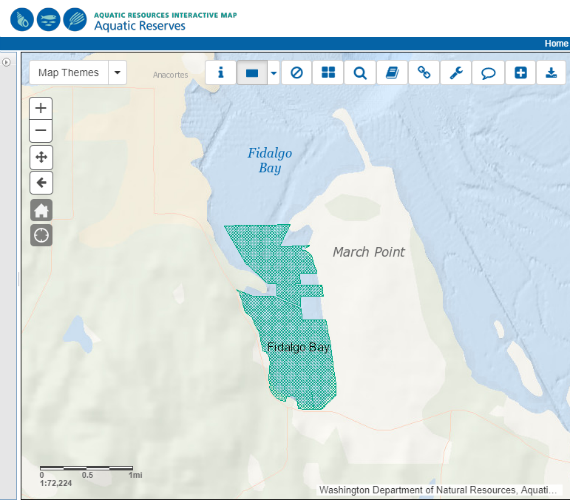Open the wrench tools icon
Image resolution: width=570 pixels, height=500 pixels.
[456, 73]
